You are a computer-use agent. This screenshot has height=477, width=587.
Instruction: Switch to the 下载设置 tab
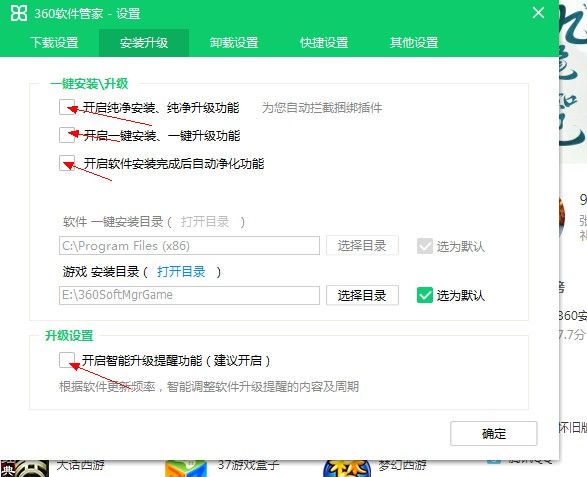(x=54, y=43)
